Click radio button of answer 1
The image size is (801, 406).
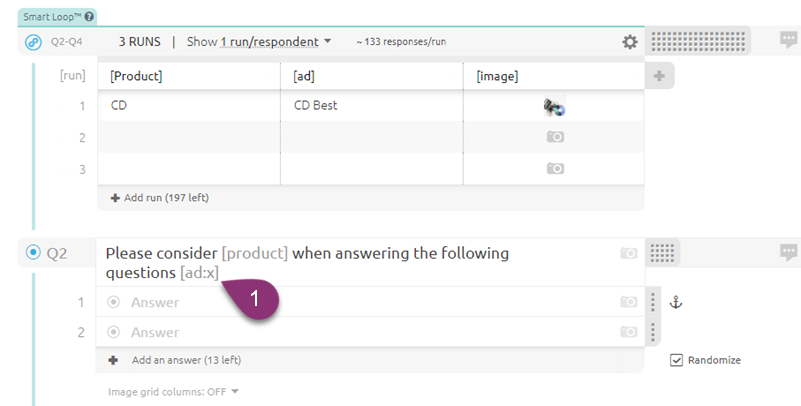[x=113, y=302]
